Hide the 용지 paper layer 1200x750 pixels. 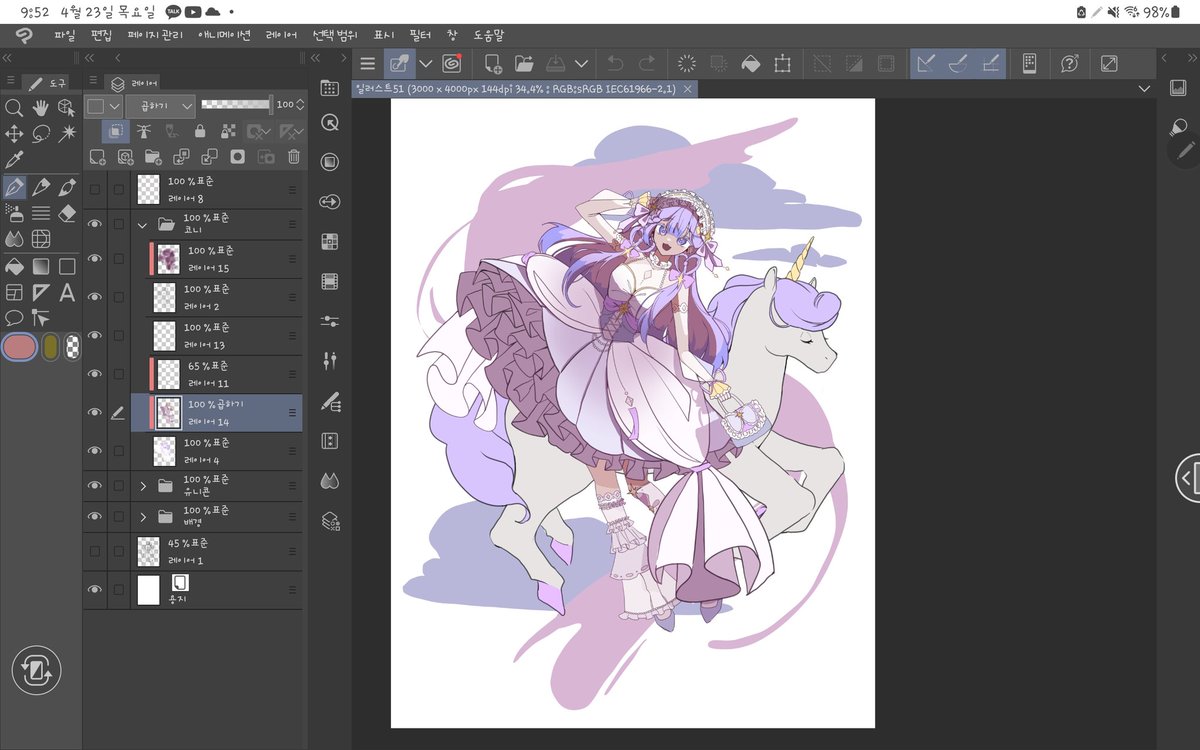tap(95, 590)
